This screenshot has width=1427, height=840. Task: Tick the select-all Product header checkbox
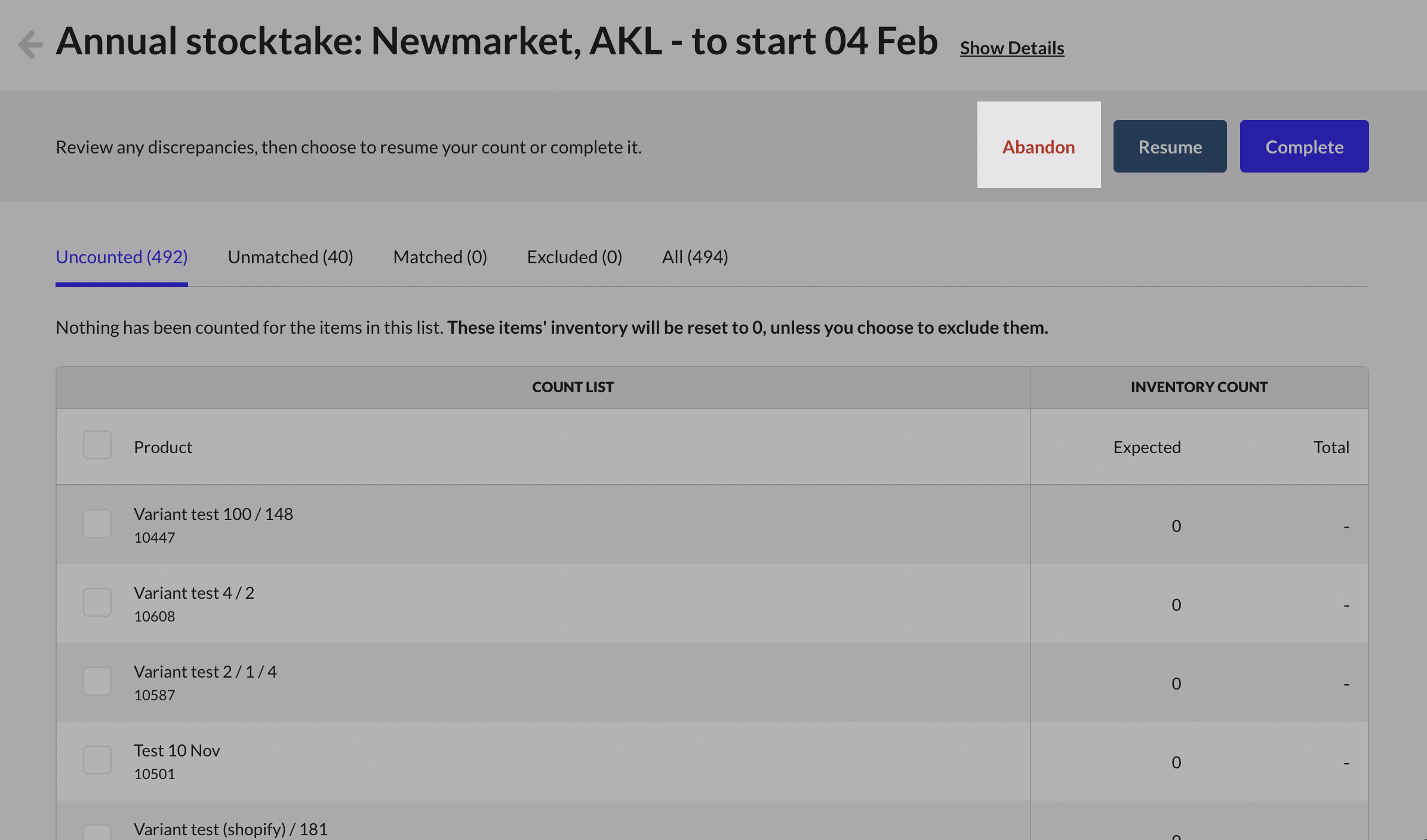point(97,445)
